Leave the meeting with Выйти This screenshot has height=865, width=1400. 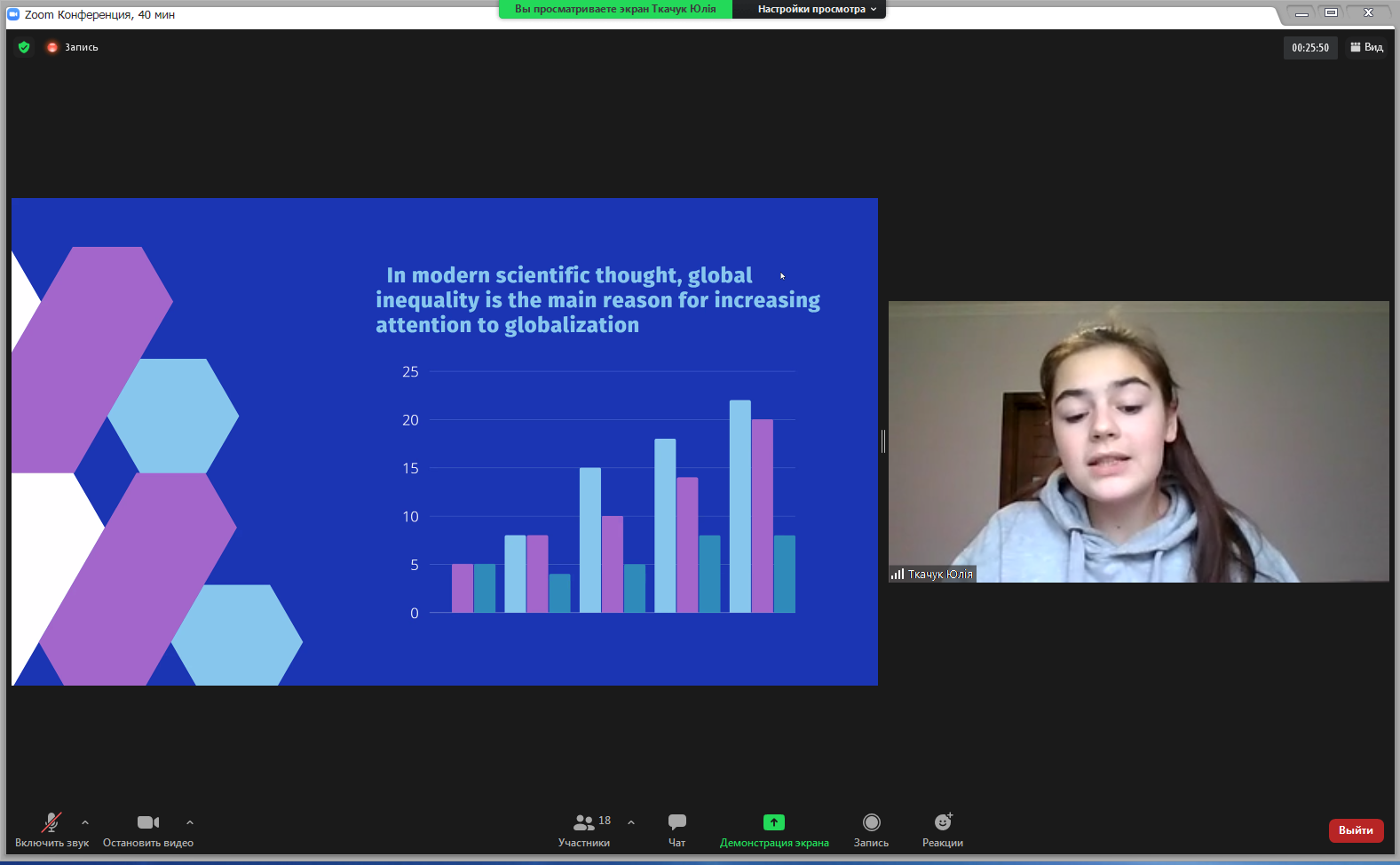[1356, 830]
